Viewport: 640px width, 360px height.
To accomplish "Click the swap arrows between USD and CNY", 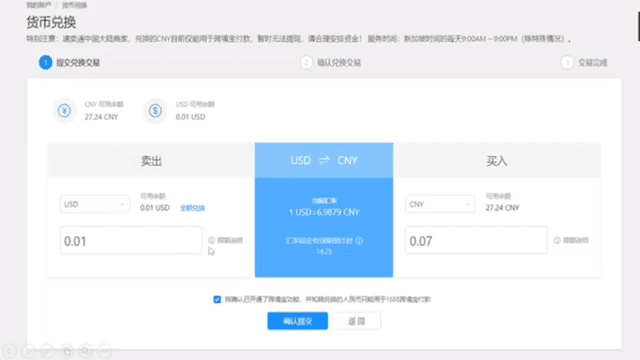I will tap(324, 160).
